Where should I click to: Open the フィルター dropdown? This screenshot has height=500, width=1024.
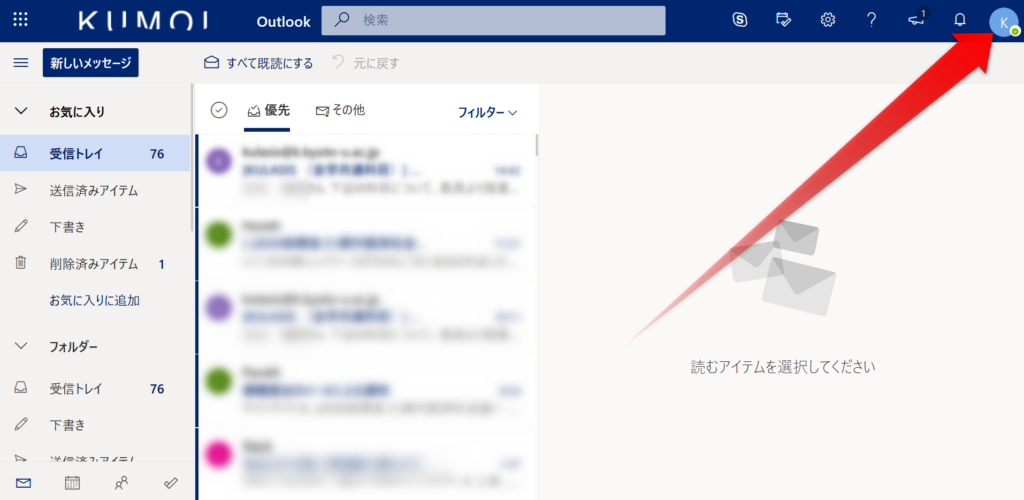[x=487, y=112]
